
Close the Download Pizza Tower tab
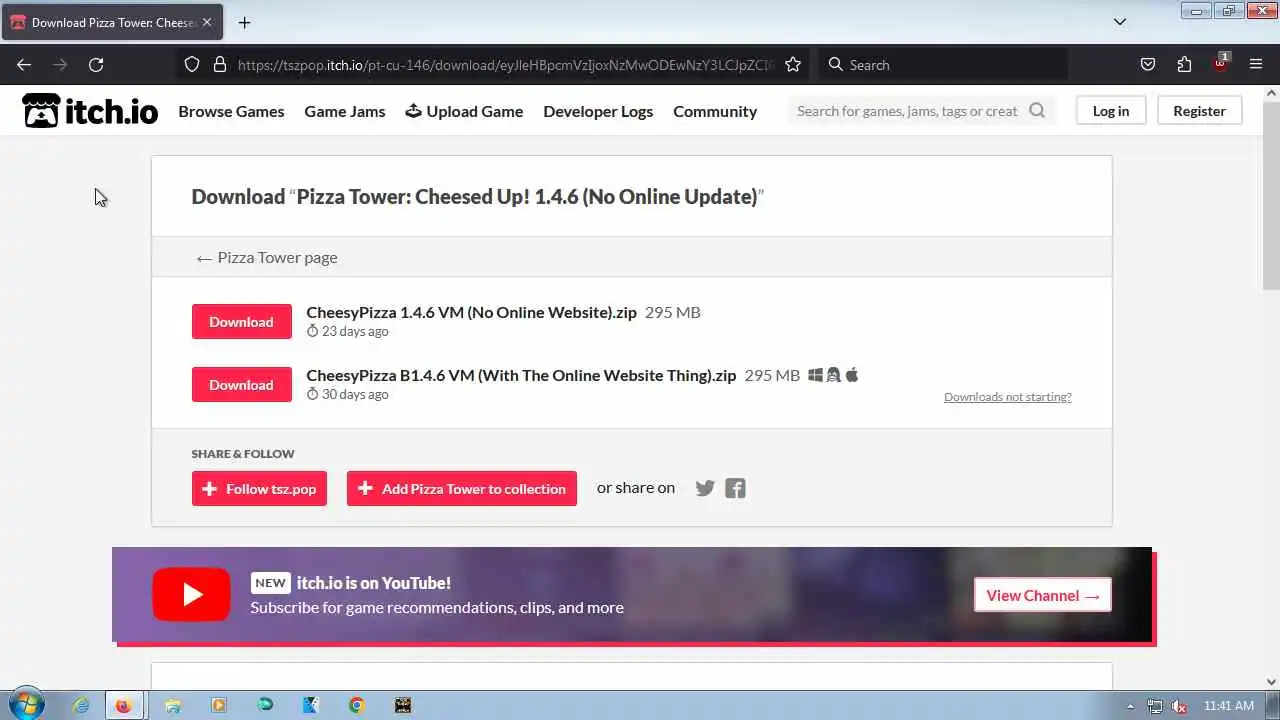[x=207, y=22]
